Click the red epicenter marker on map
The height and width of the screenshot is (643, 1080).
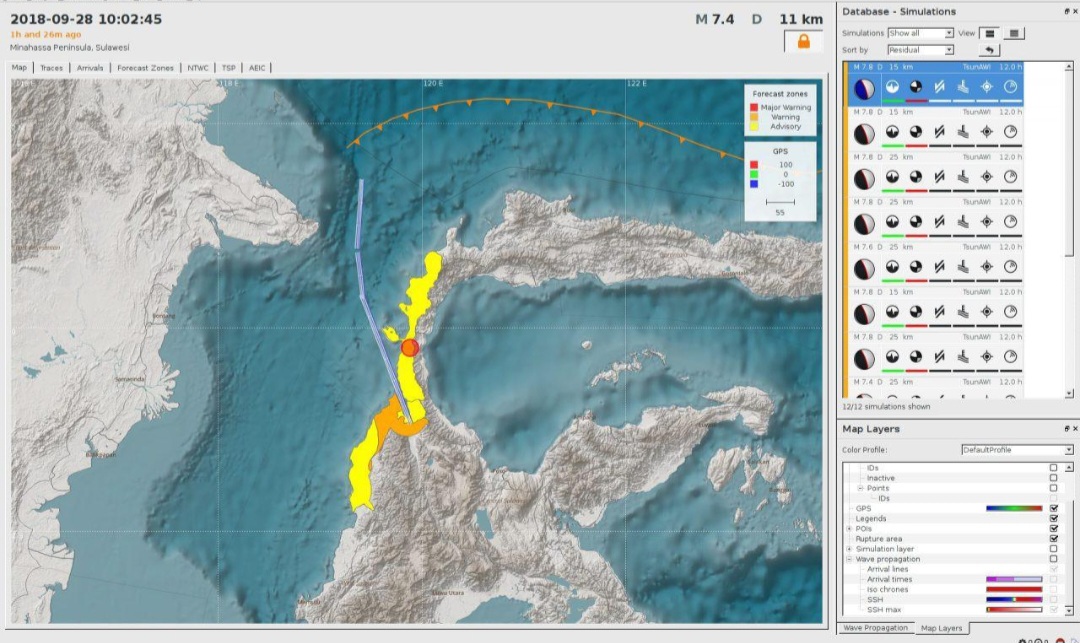click(410, 348)
